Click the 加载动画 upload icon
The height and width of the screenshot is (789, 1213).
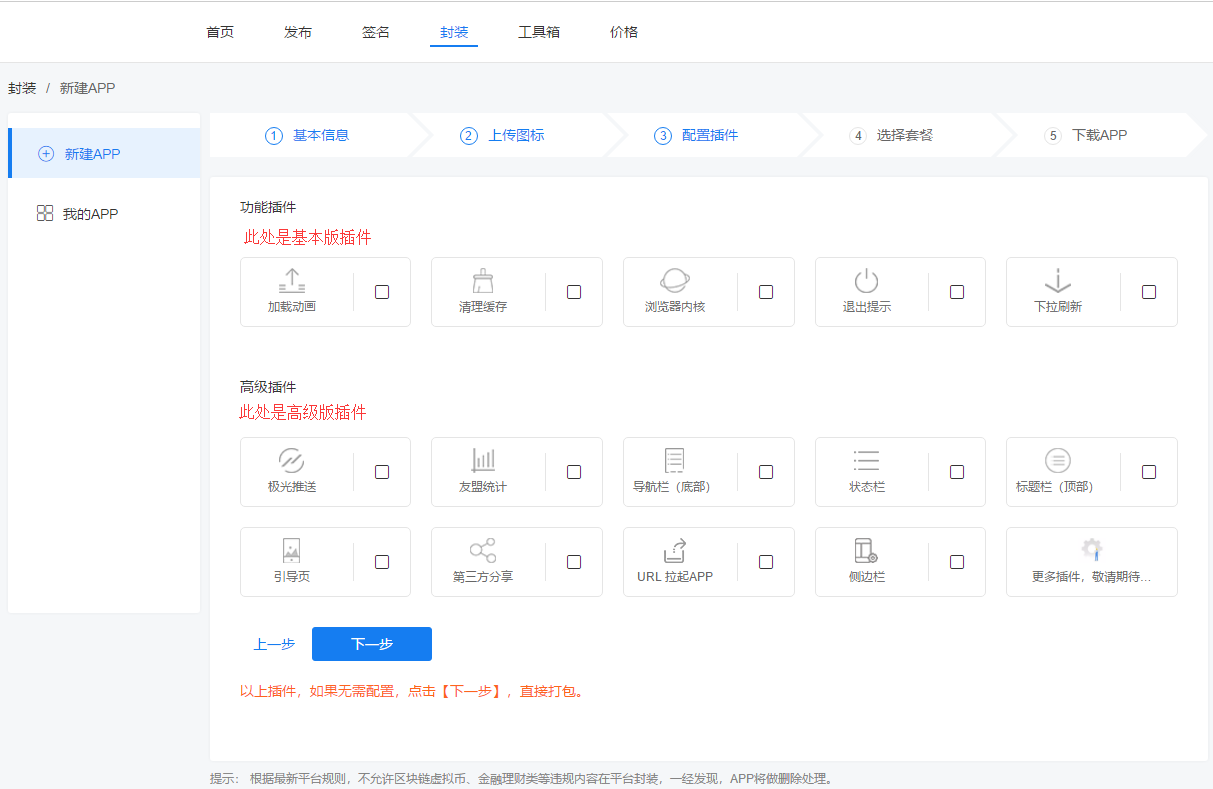pos(292,281)
